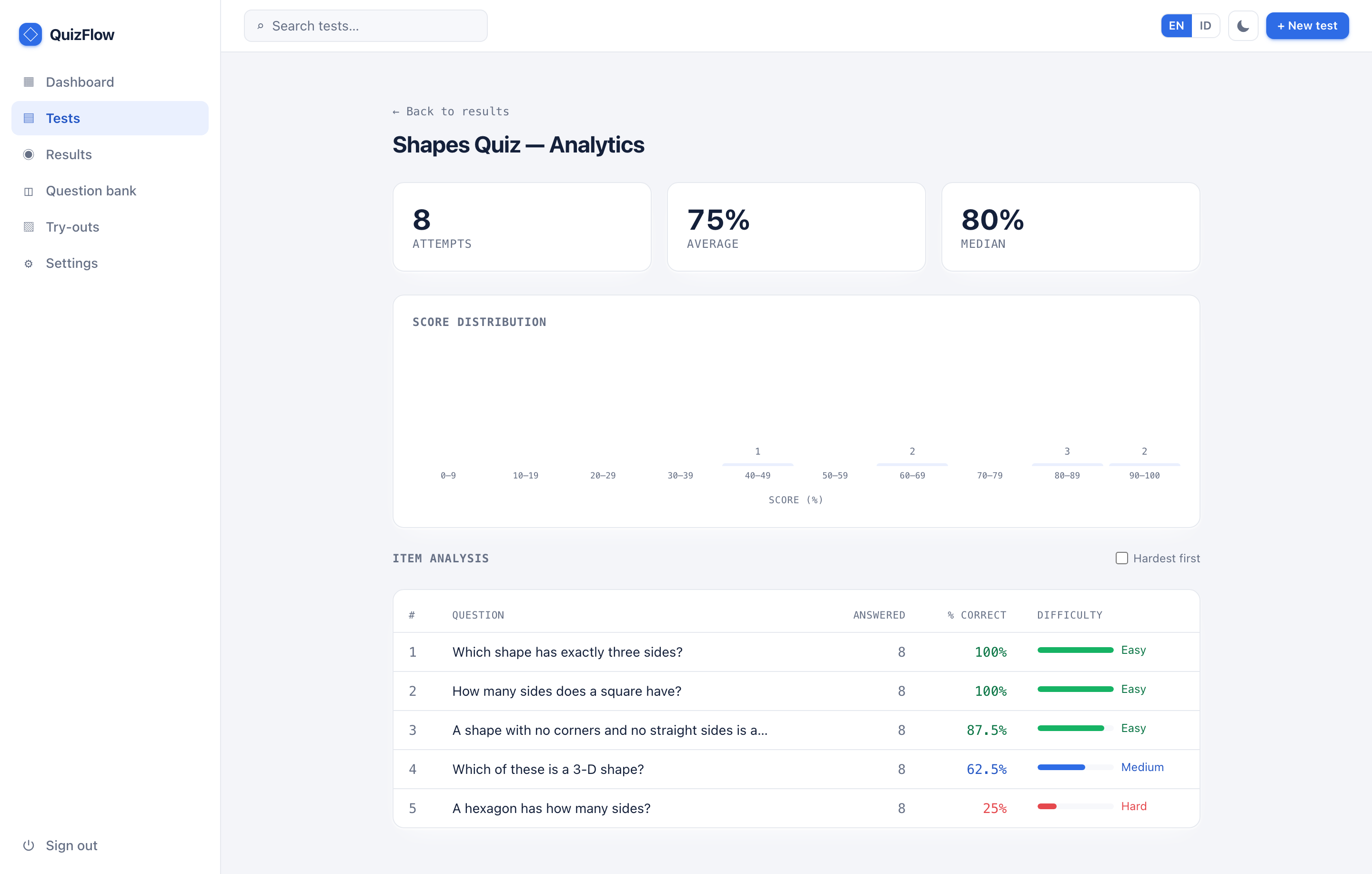1372x874 pixels.
Task: Click the Sign out power icon
Action: tap(29, 845)
